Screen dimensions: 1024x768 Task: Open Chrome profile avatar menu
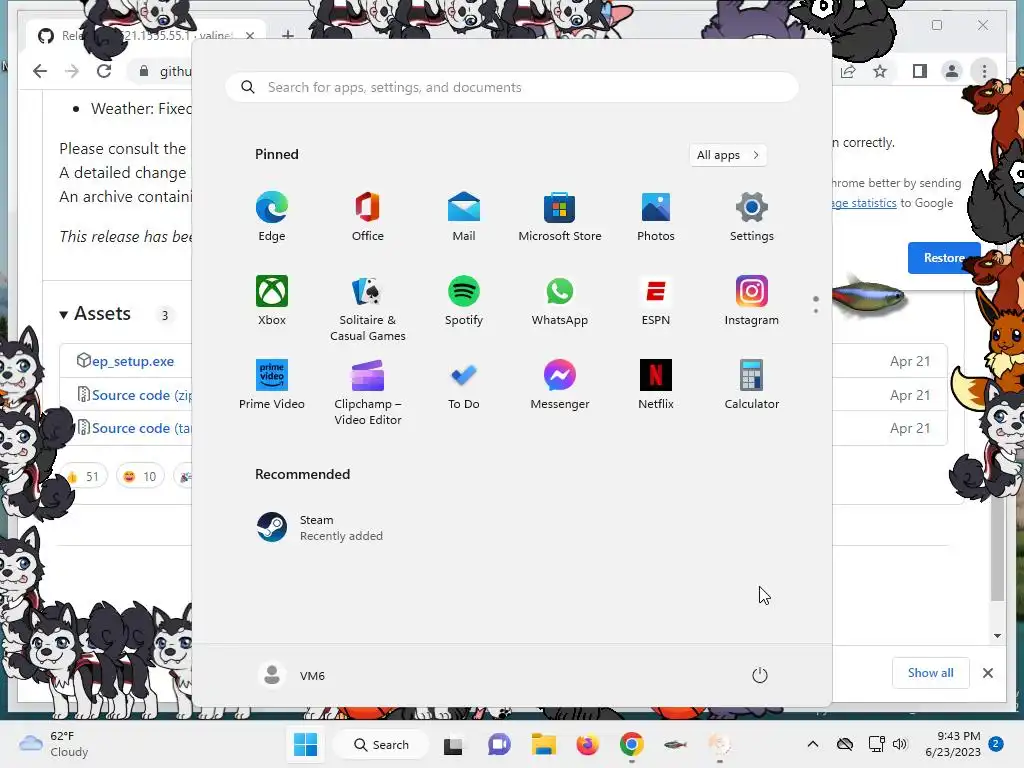(952, 71)
